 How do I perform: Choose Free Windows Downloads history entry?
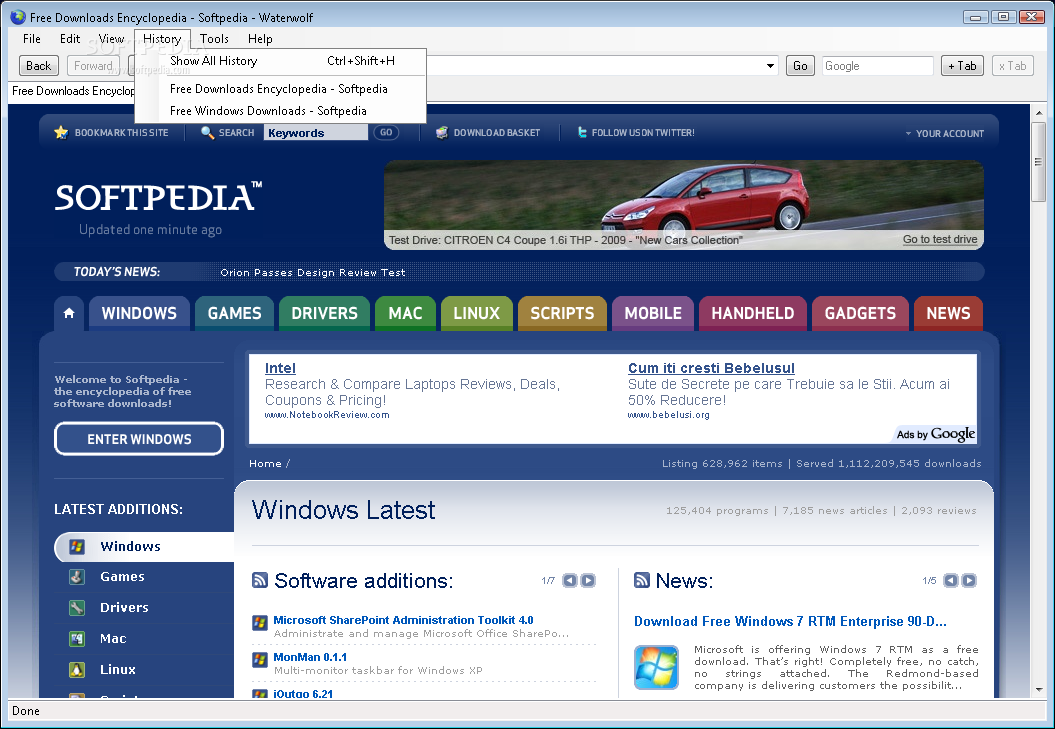coord(281,110)
